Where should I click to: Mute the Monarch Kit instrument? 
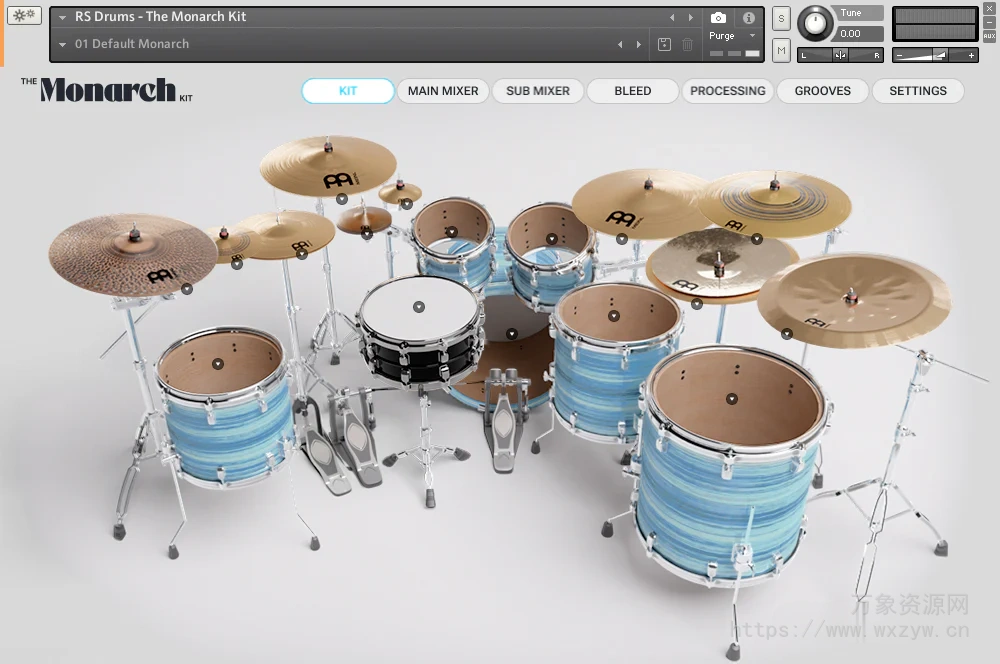(781, 50)
